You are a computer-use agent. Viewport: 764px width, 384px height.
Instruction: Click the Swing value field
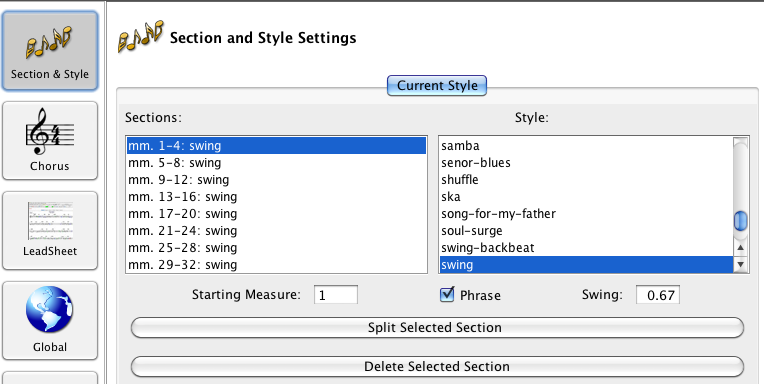pos(658,295)
